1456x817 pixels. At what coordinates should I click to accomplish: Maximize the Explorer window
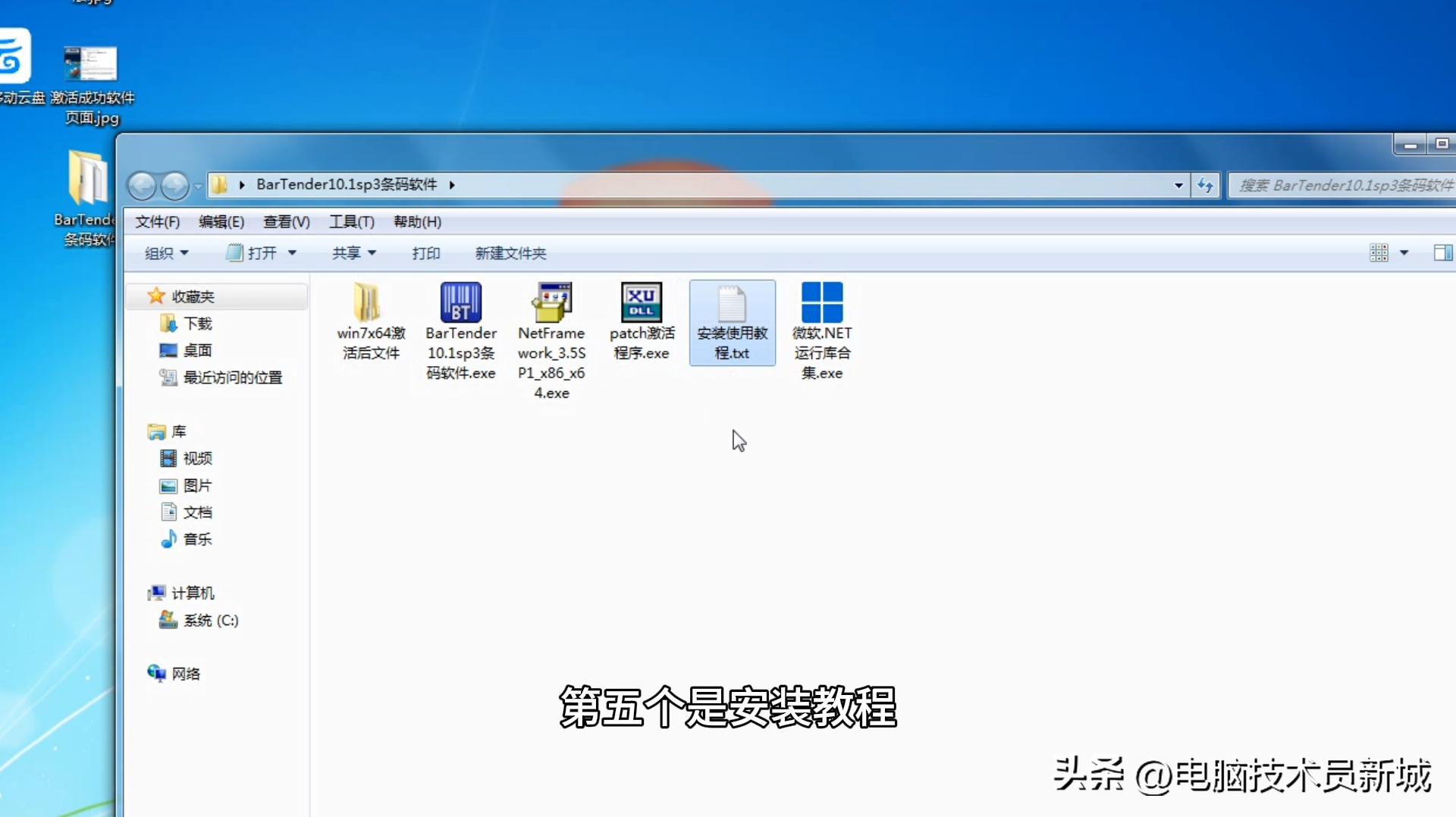pyautogui.click(x=1442, y=144)
